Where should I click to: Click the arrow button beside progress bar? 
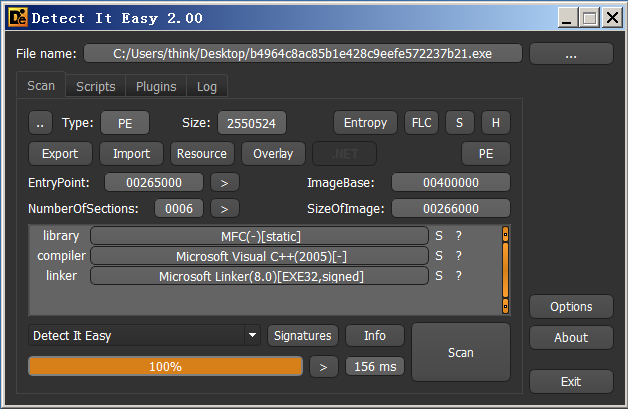coord(324,367)
